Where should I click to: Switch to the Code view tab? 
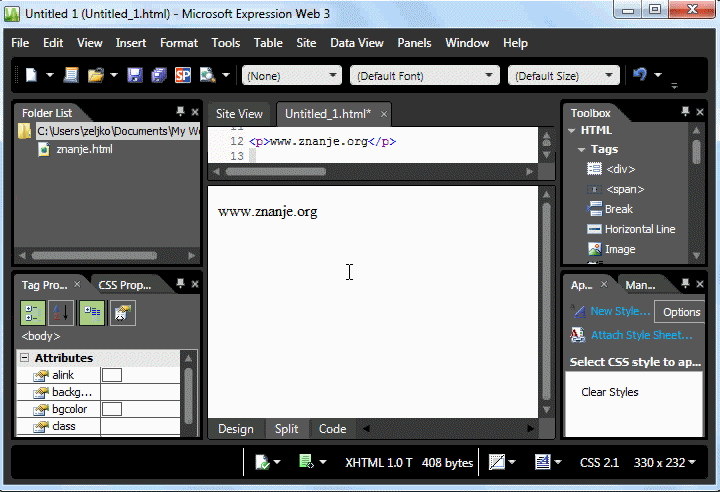[x=332, y=429]
